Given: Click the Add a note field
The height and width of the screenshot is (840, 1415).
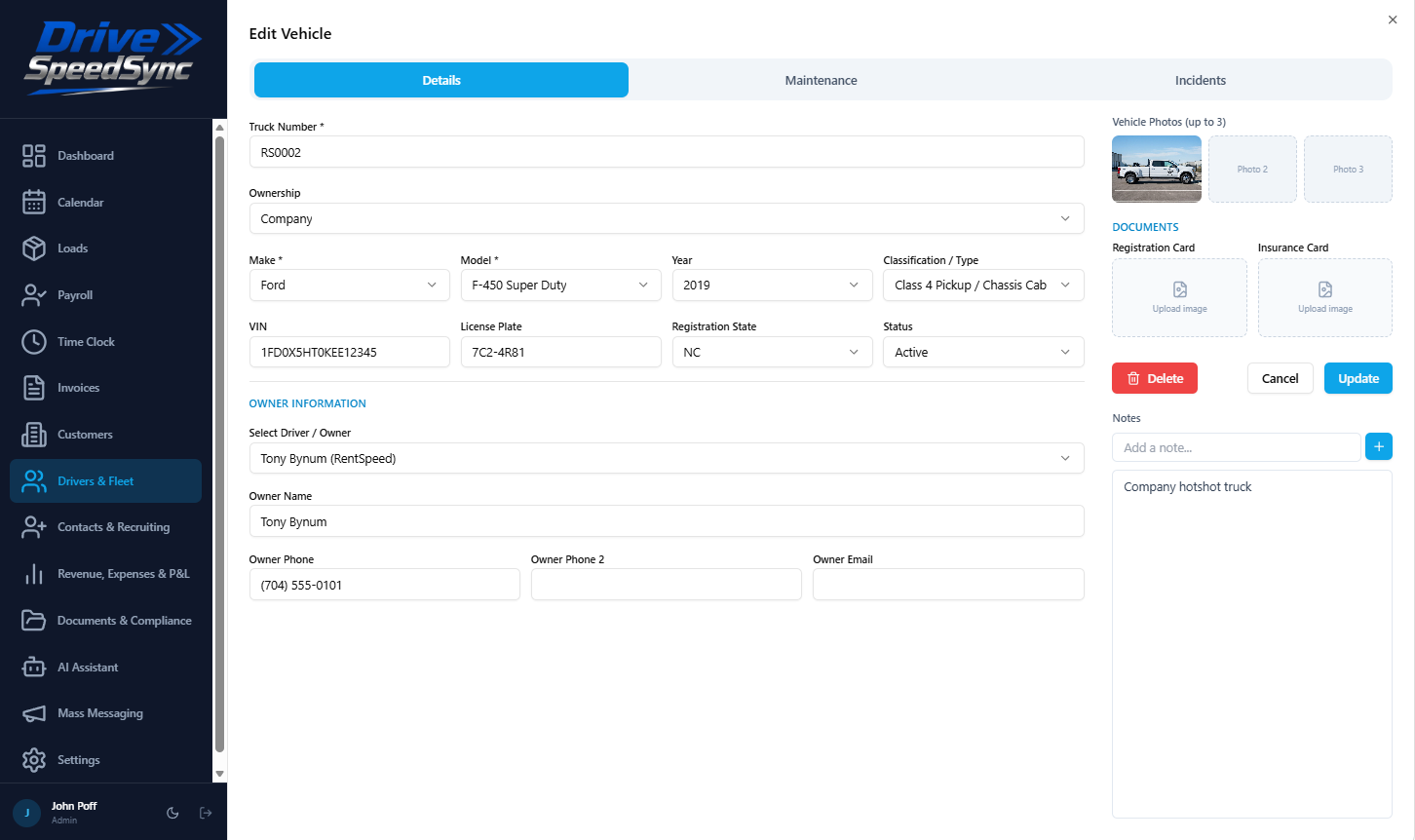Looking at the screenshot, I should 1237,447.
